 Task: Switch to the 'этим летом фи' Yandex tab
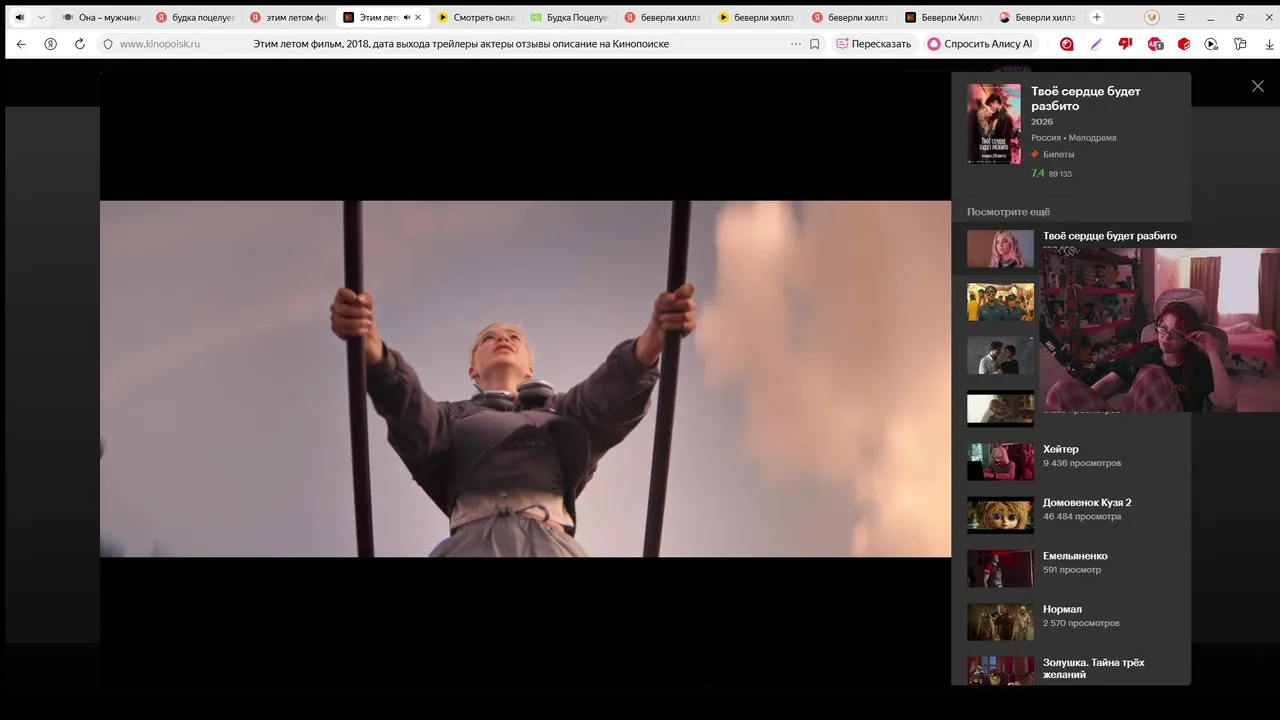288,17
